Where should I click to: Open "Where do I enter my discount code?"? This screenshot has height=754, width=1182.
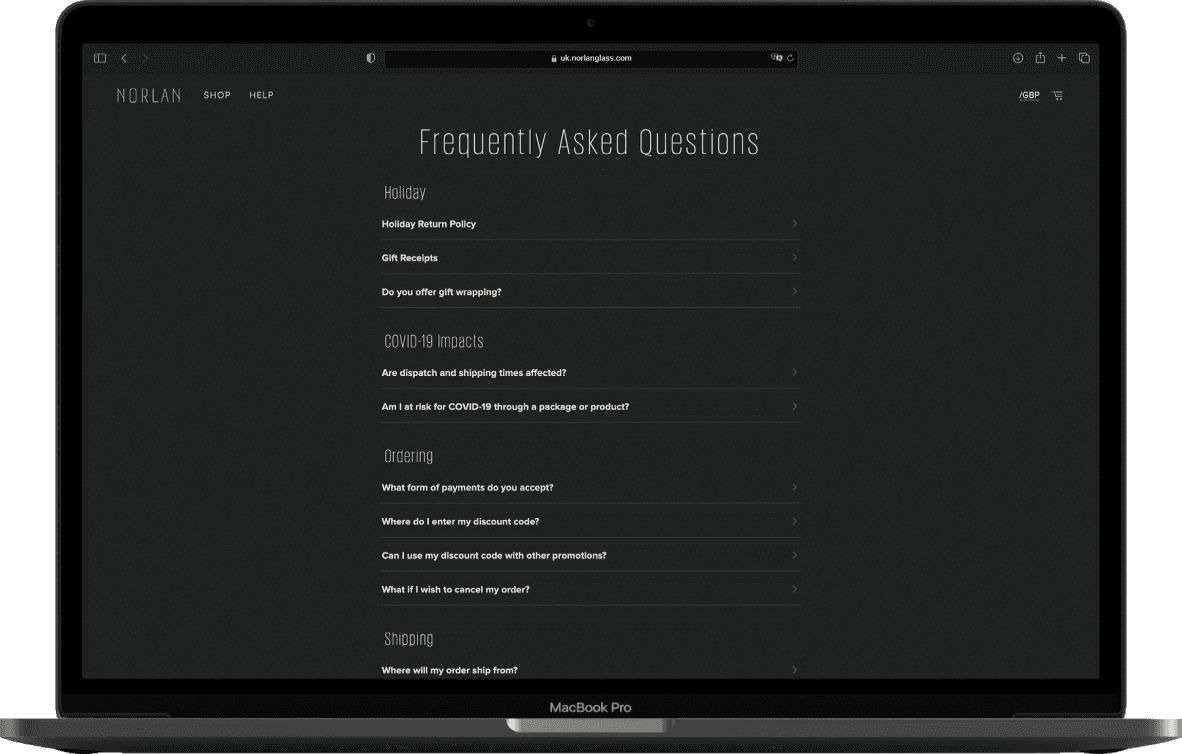pyautogui.click(x=590, y=521)
